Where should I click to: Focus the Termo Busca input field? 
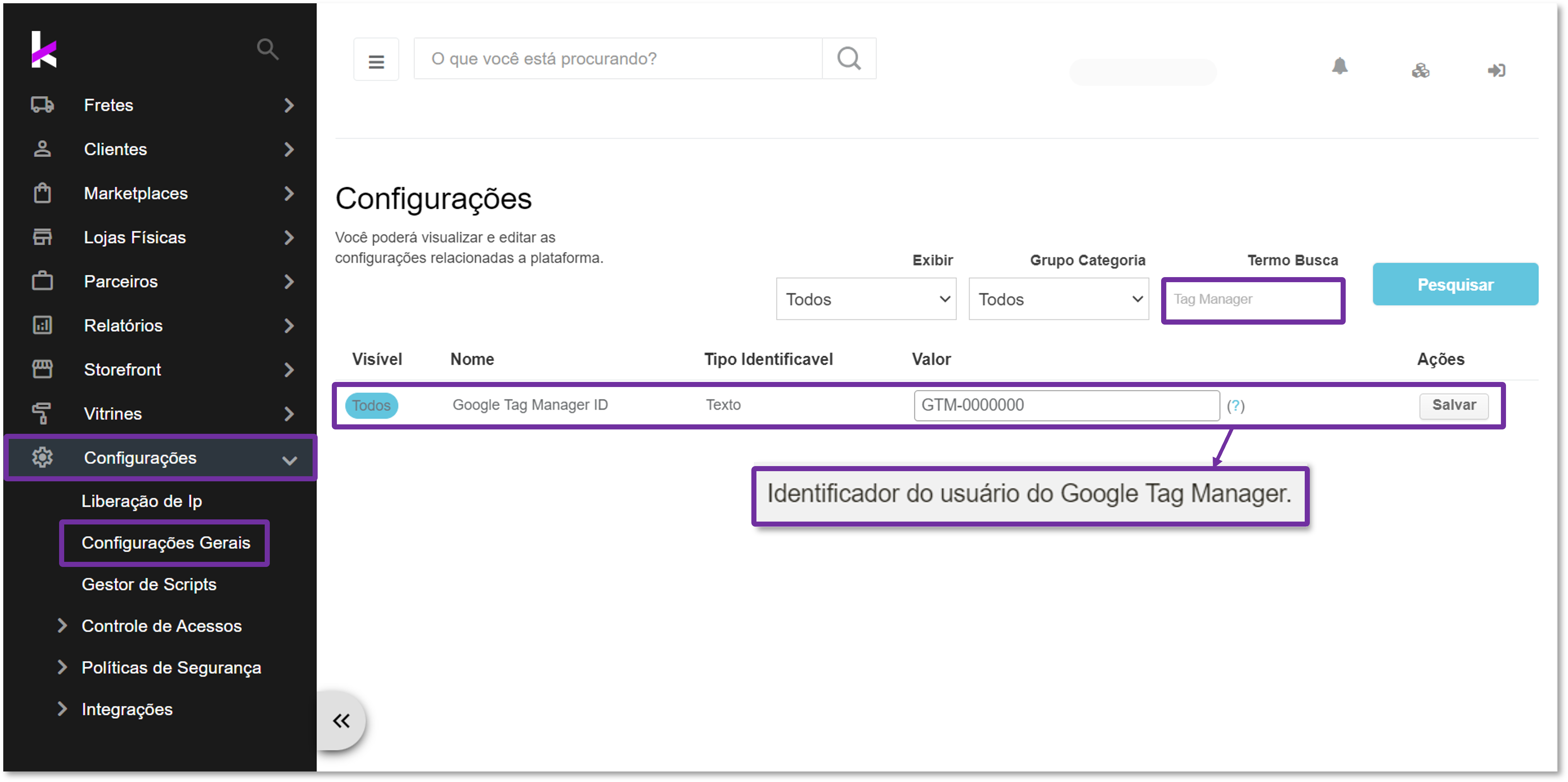click(x=1253, y=300)
